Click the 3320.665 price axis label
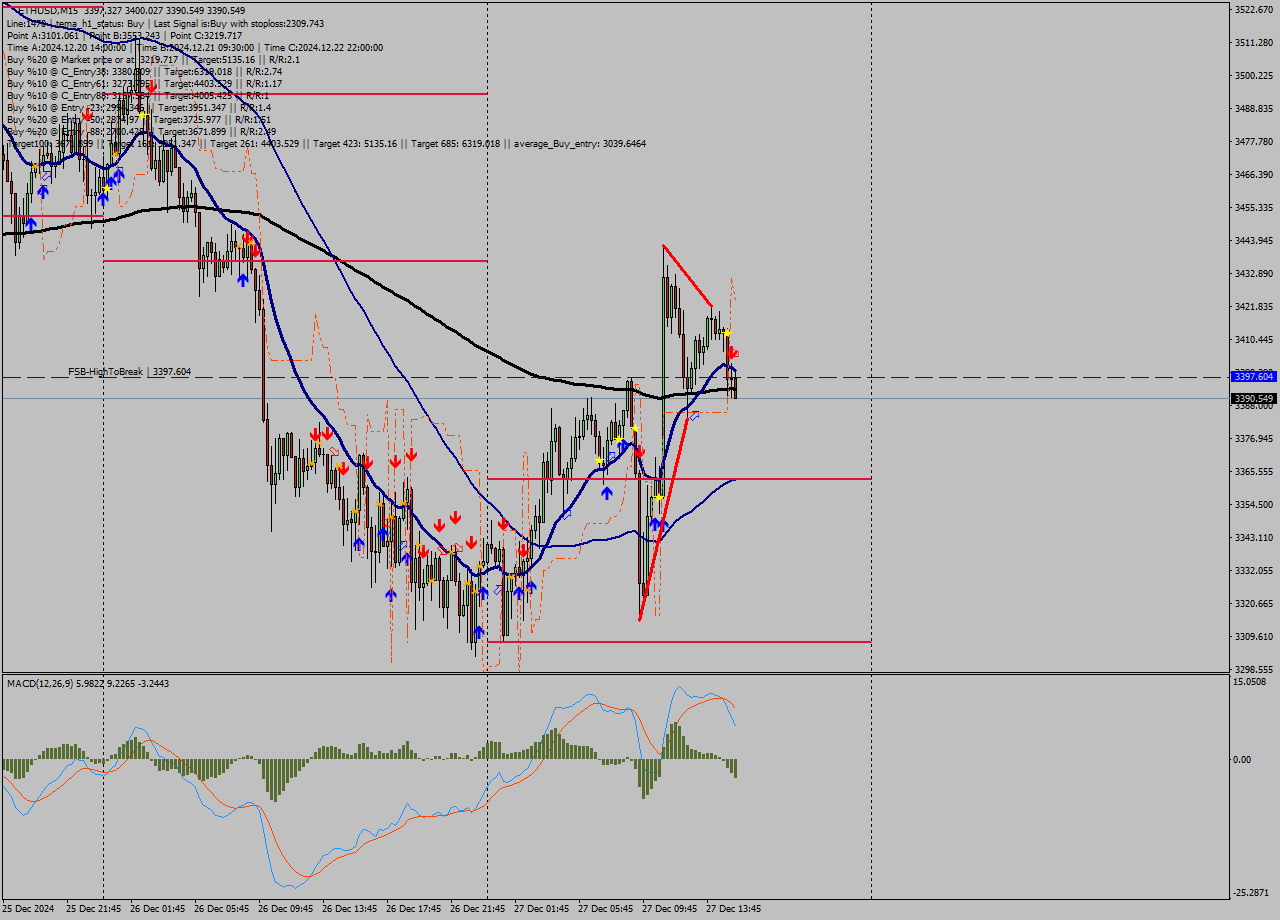 1254,603
